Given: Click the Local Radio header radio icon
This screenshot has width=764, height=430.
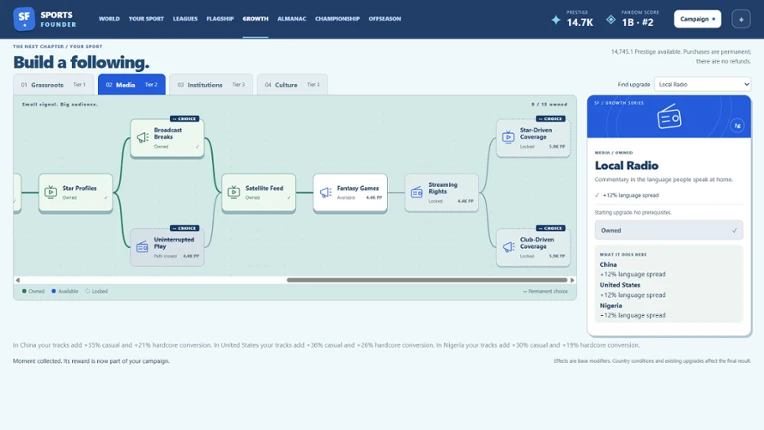Looking at the screenshot, I should coord(669,116).
